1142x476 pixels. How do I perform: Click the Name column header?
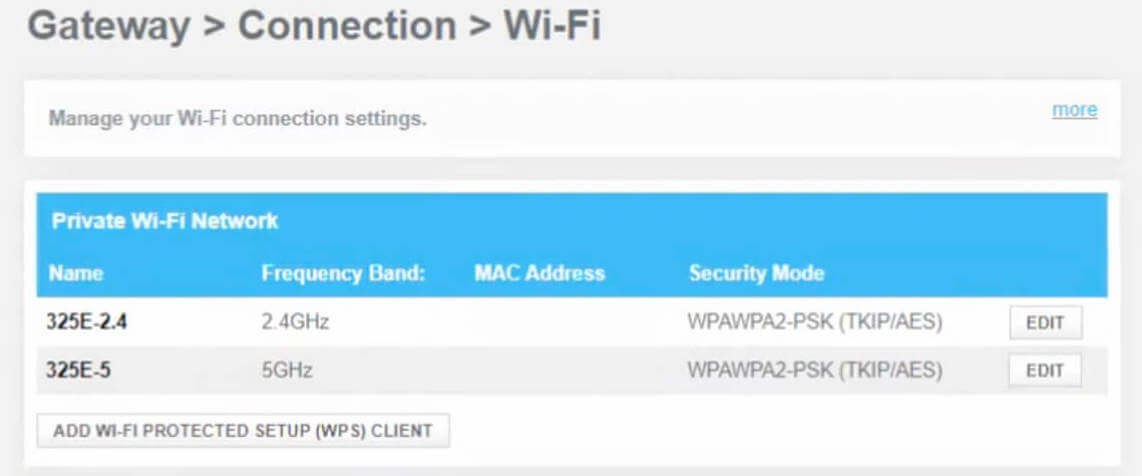[76, 273]
